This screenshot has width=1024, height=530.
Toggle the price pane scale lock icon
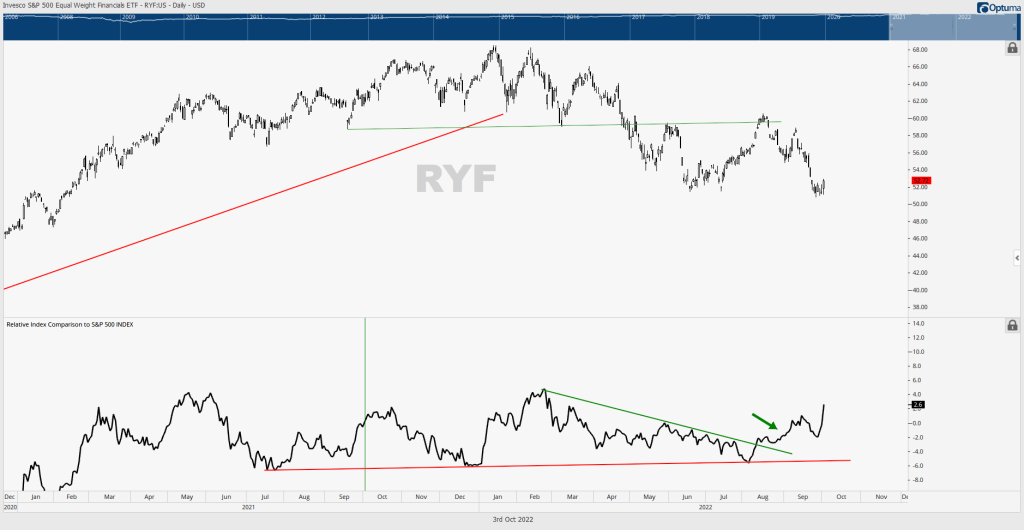pos(1012,48)
